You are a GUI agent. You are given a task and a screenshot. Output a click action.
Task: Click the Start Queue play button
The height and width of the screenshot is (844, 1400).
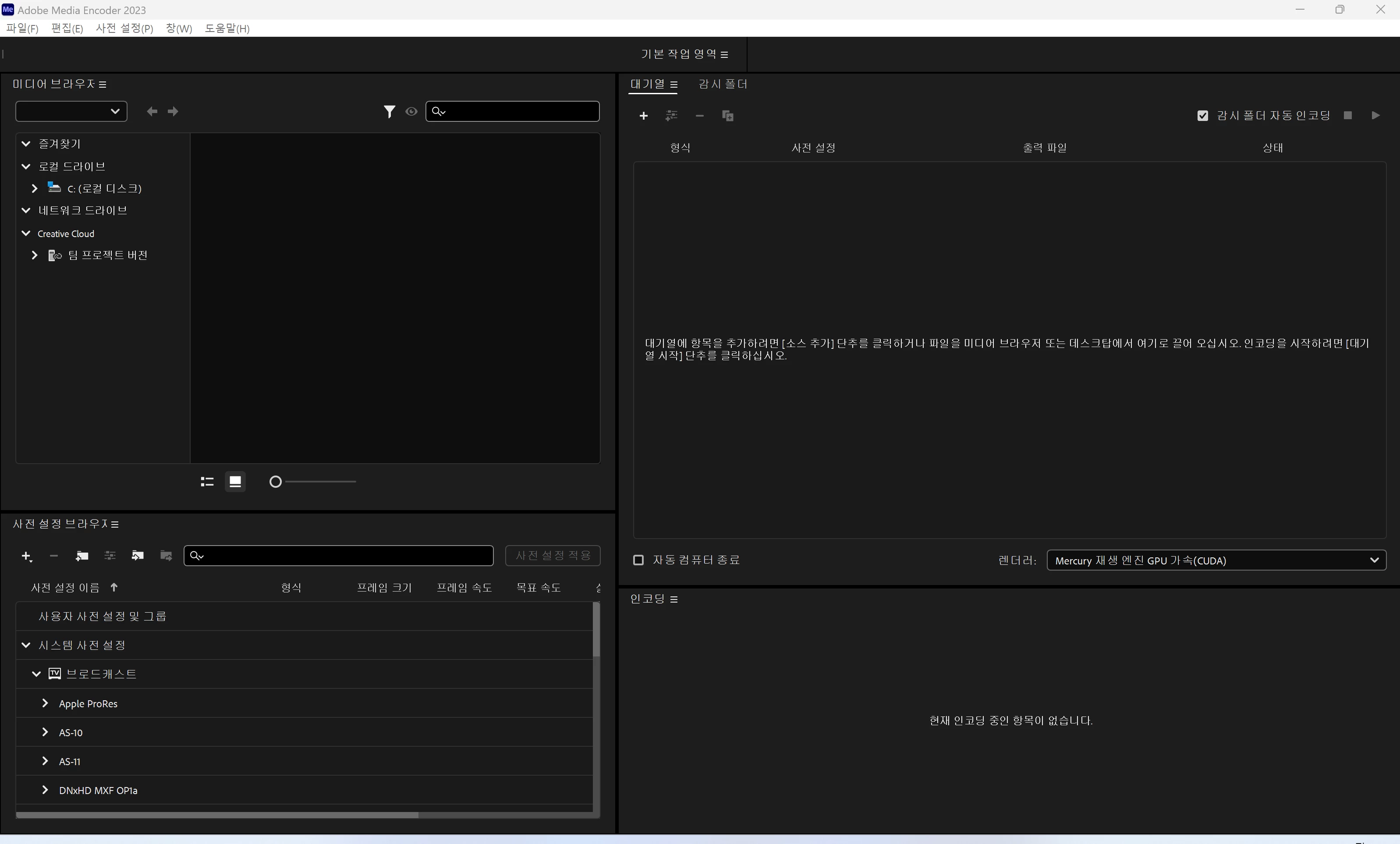(1375, 115)
